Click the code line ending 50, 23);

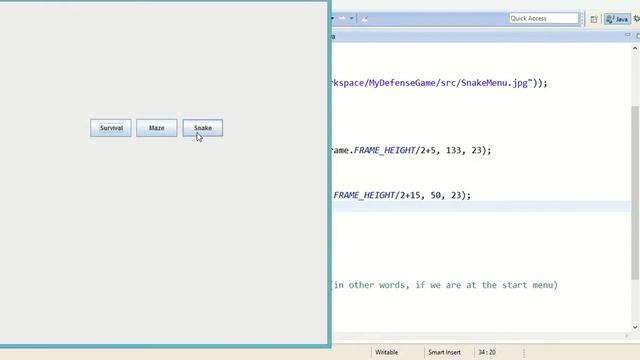(x=401, y=195)
